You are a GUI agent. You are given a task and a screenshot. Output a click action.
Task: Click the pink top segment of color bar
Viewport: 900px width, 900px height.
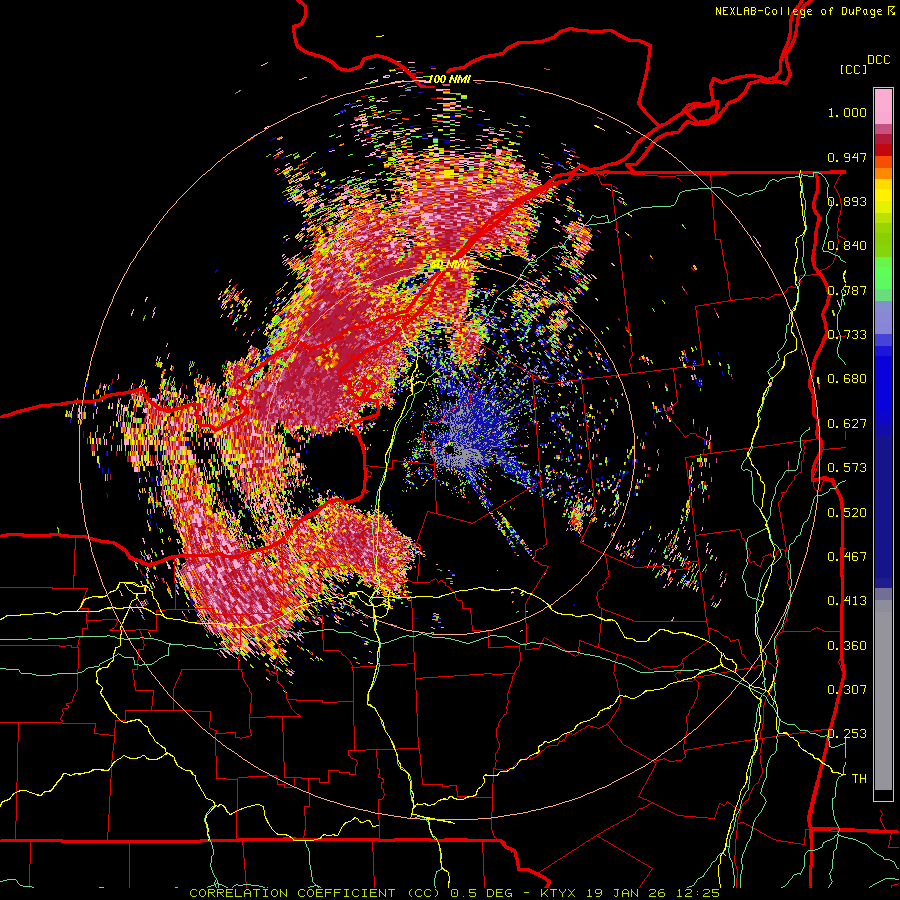883,107
